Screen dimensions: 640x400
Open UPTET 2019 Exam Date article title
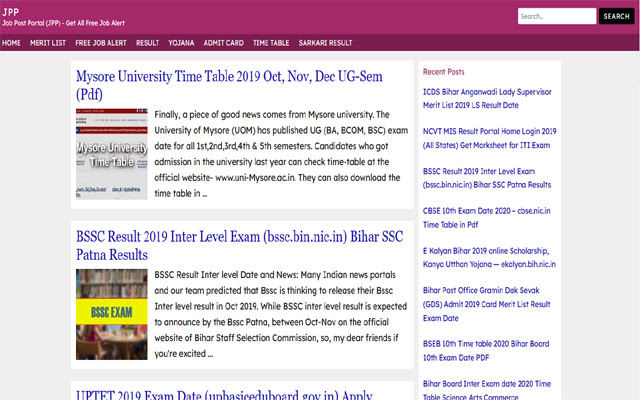point(224,395)
